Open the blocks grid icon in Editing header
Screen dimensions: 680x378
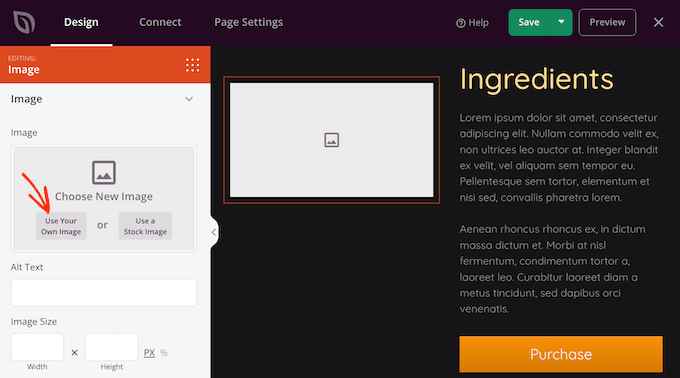[193, 65]
